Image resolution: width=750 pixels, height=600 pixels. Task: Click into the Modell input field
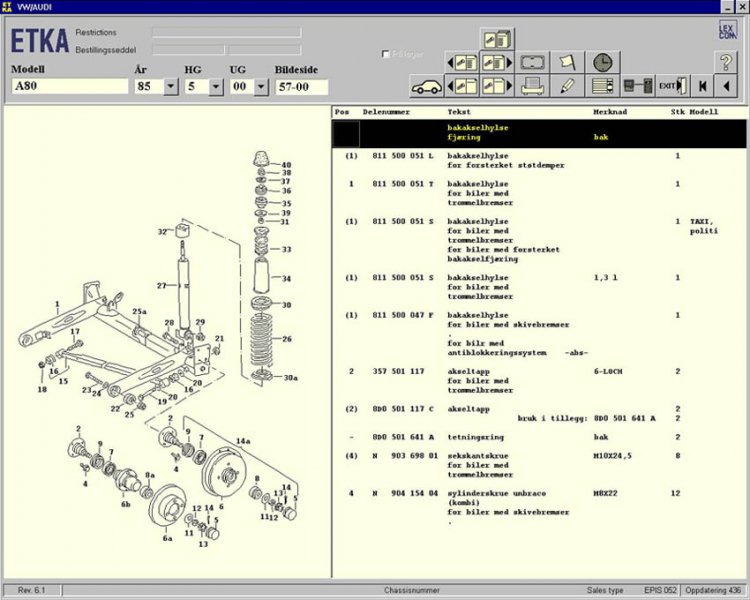click(x=69, y=87)
